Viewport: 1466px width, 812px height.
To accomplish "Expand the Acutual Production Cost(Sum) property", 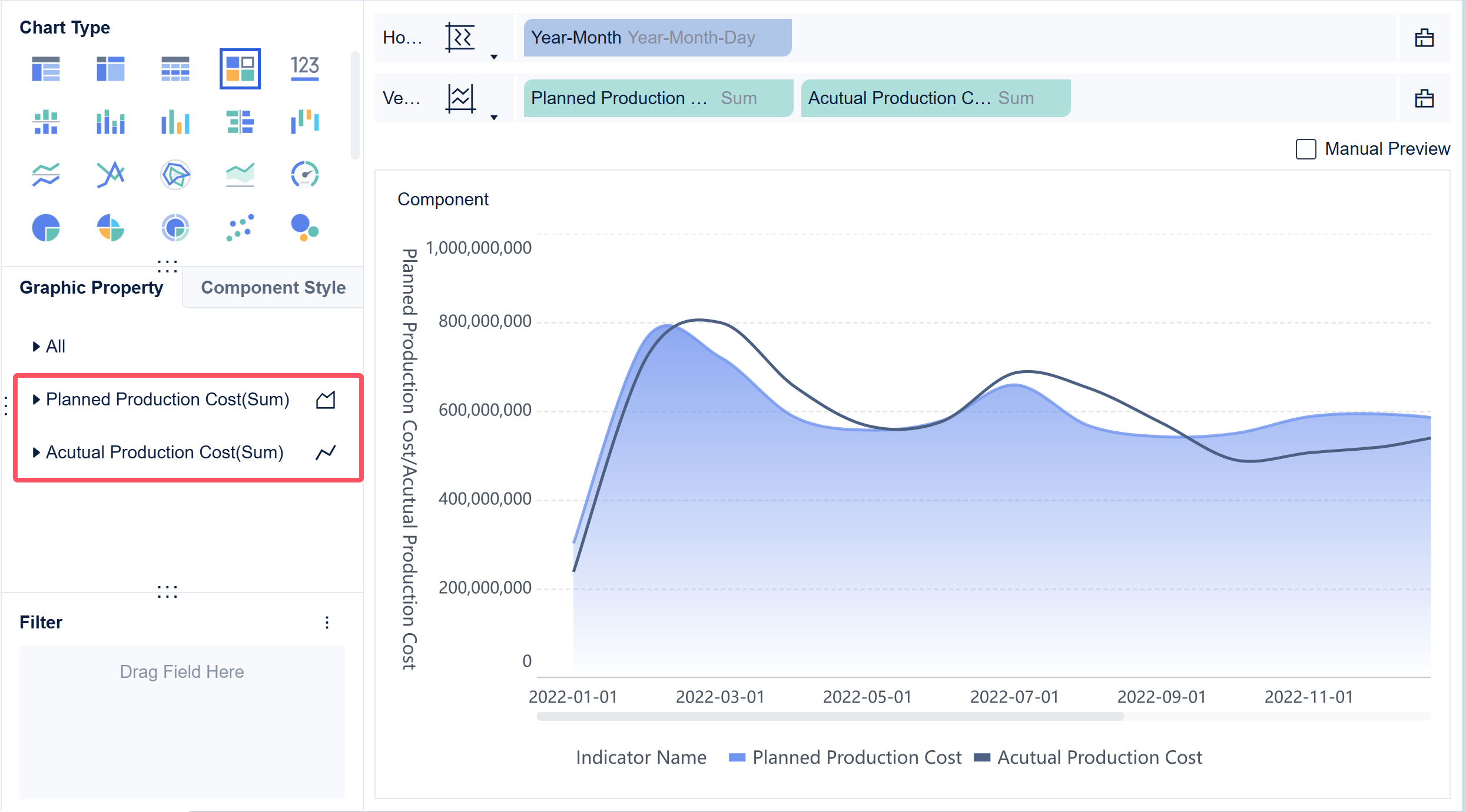I will coord(37,452).
